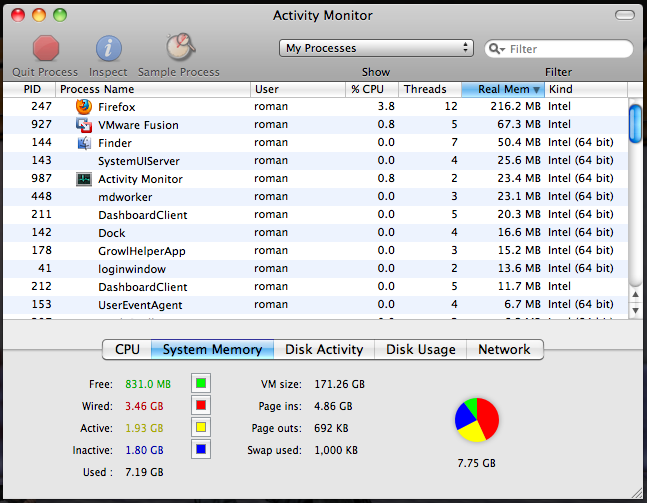Sort by % CPU column header
The width and height of the screenshot is (647, 503).
[372, 90]
